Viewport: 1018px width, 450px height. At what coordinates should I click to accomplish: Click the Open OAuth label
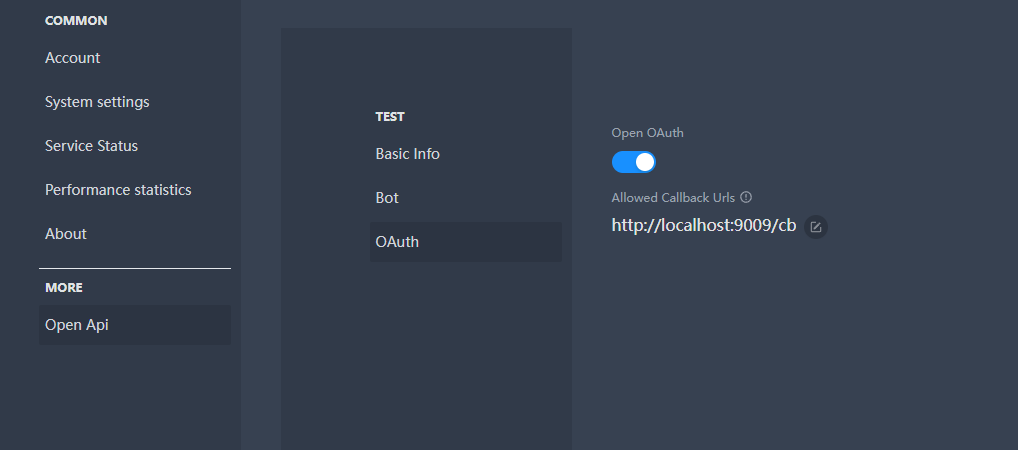click(647, 133)
